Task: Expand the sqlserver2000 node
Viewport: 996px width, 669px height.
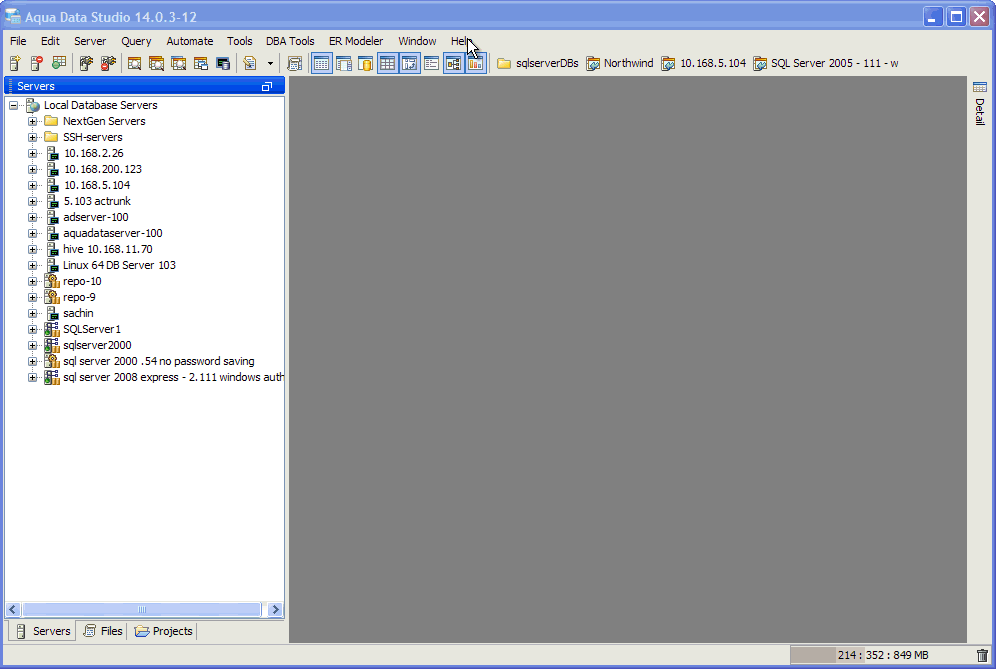Action: (x=32, y=345)
